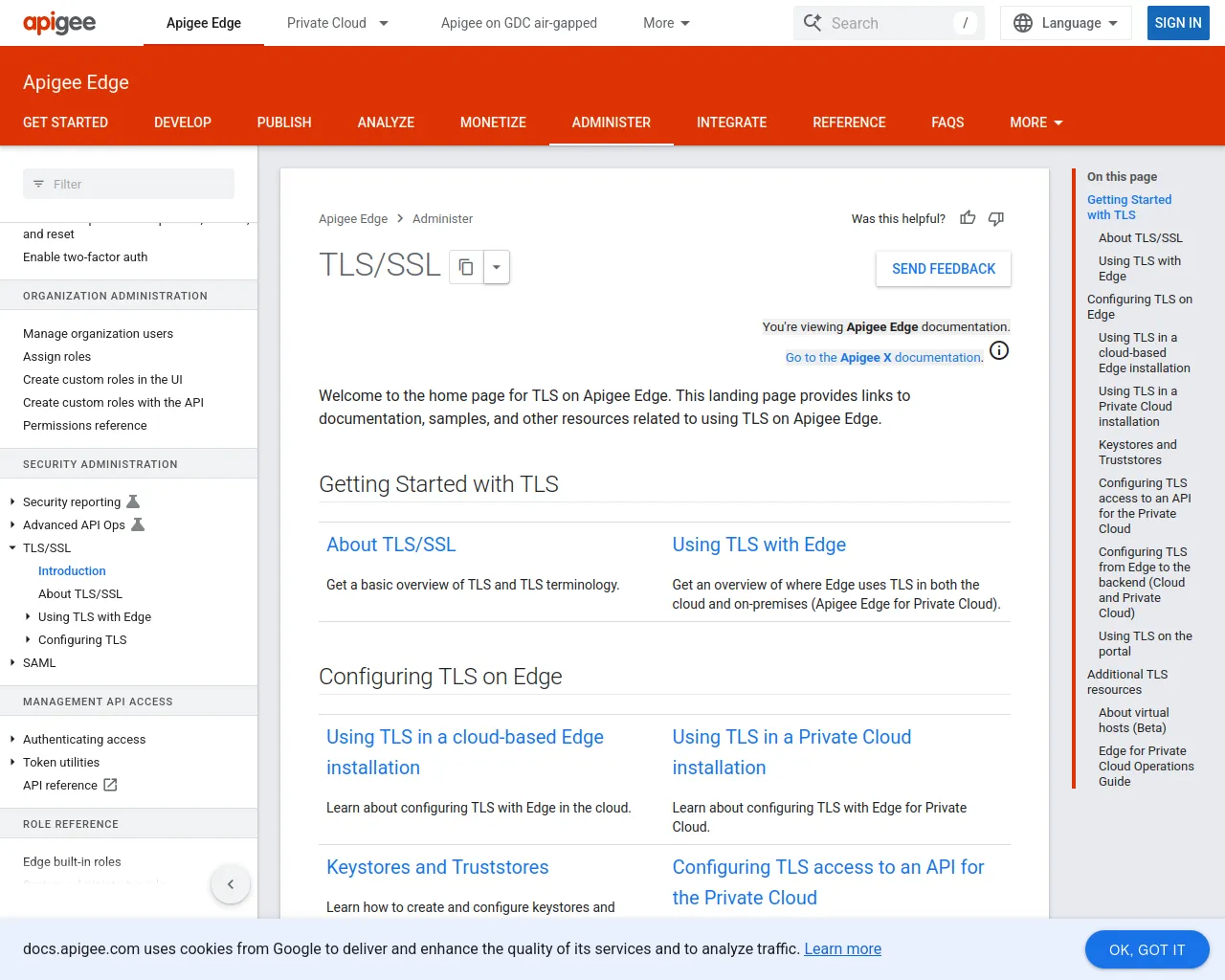Open the MORE tab dropdown
Screen dimensions: 1225x980
[x=1036, y=122]
